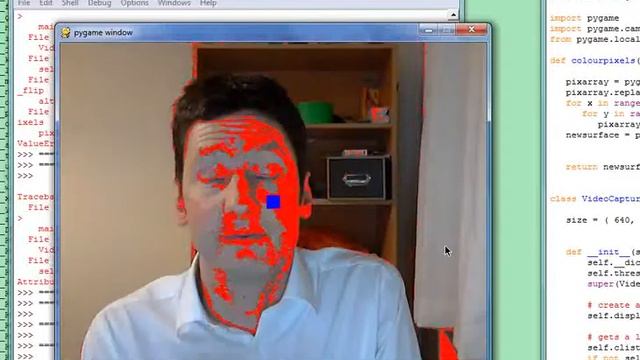Click 'def __init__' line in editor

coord(602,252)
